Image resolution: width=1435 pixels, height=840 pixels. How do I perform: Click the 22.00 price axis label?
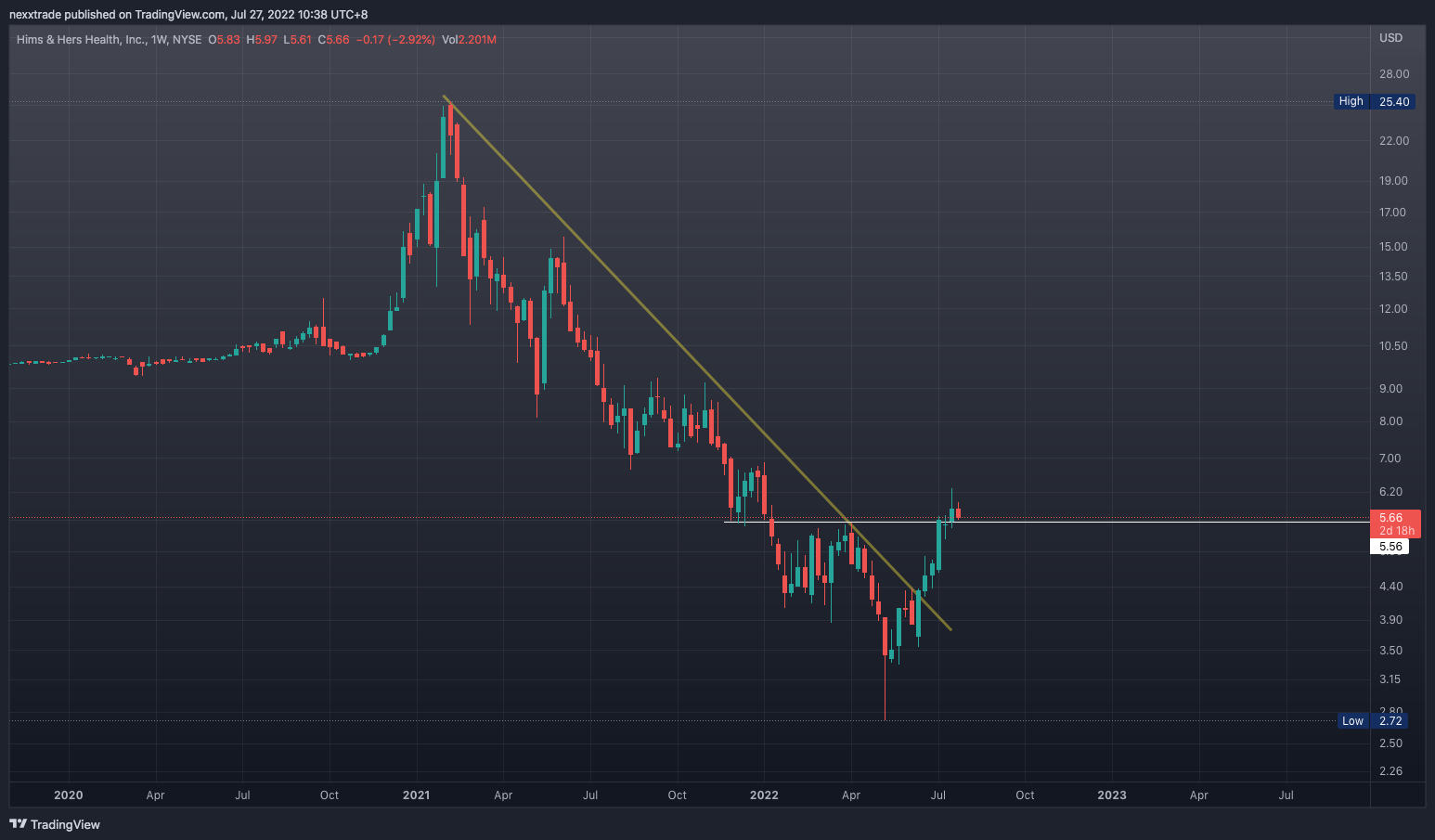(1394, 141)
